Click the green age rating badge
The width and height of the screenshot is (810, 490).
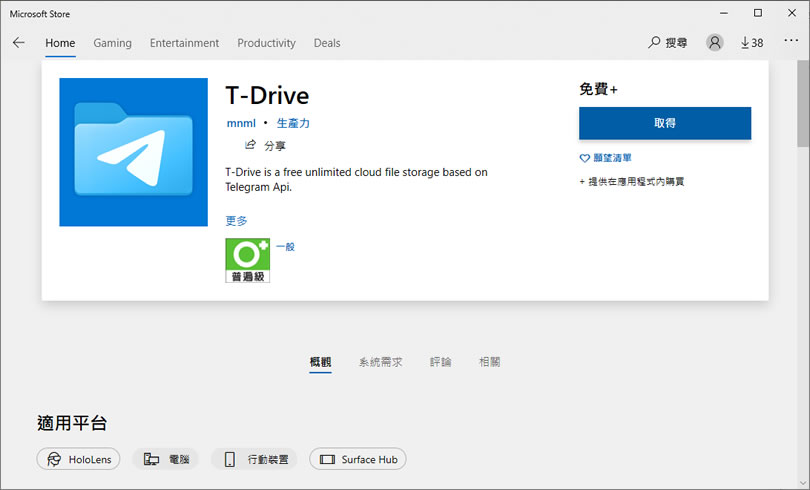click(x=247, y=260)
